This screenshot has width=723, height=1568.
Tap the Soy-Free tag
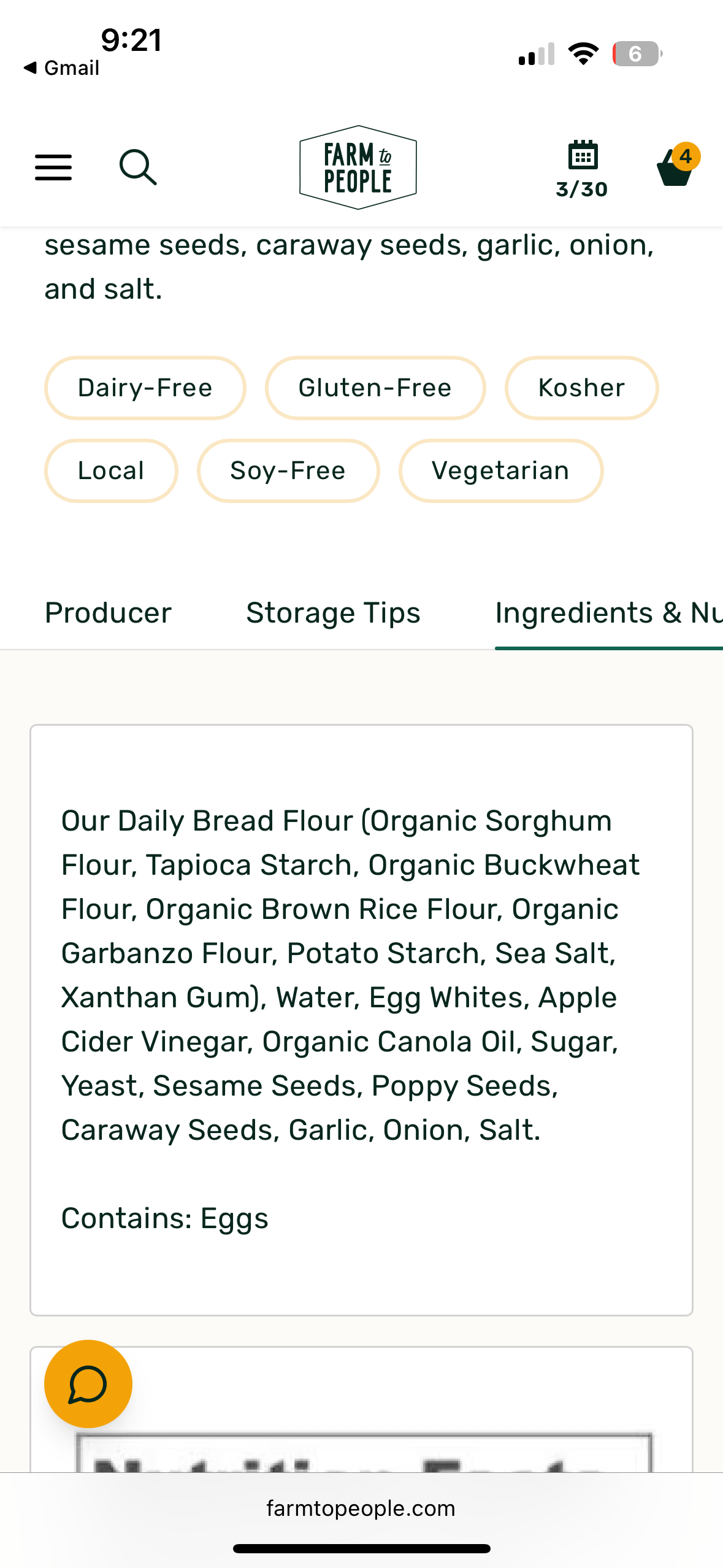(288, 471)
